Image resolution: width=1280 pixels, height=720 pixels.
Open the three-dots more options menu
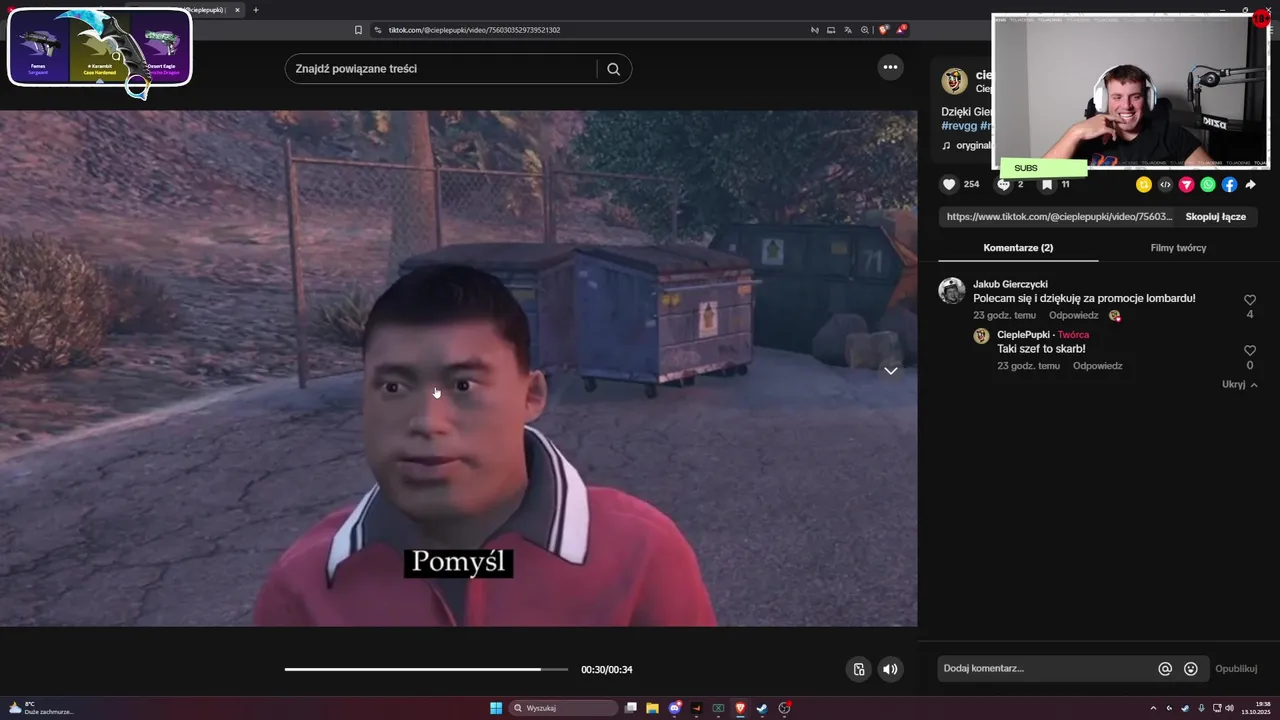point(890,67)
